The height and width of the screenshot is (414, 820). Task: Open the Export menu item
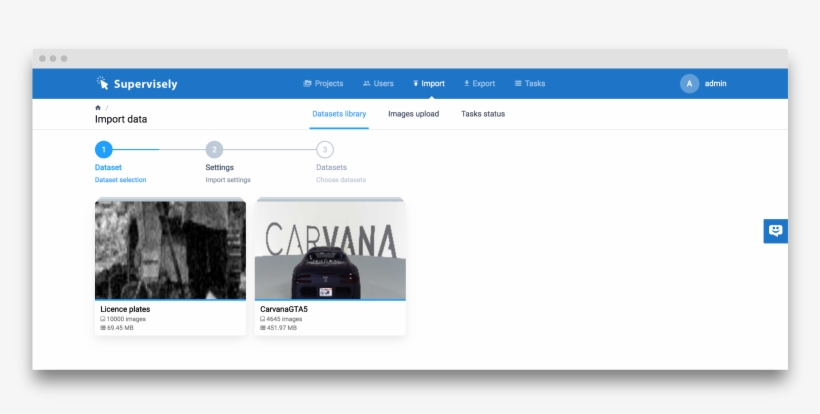(480, 84)
